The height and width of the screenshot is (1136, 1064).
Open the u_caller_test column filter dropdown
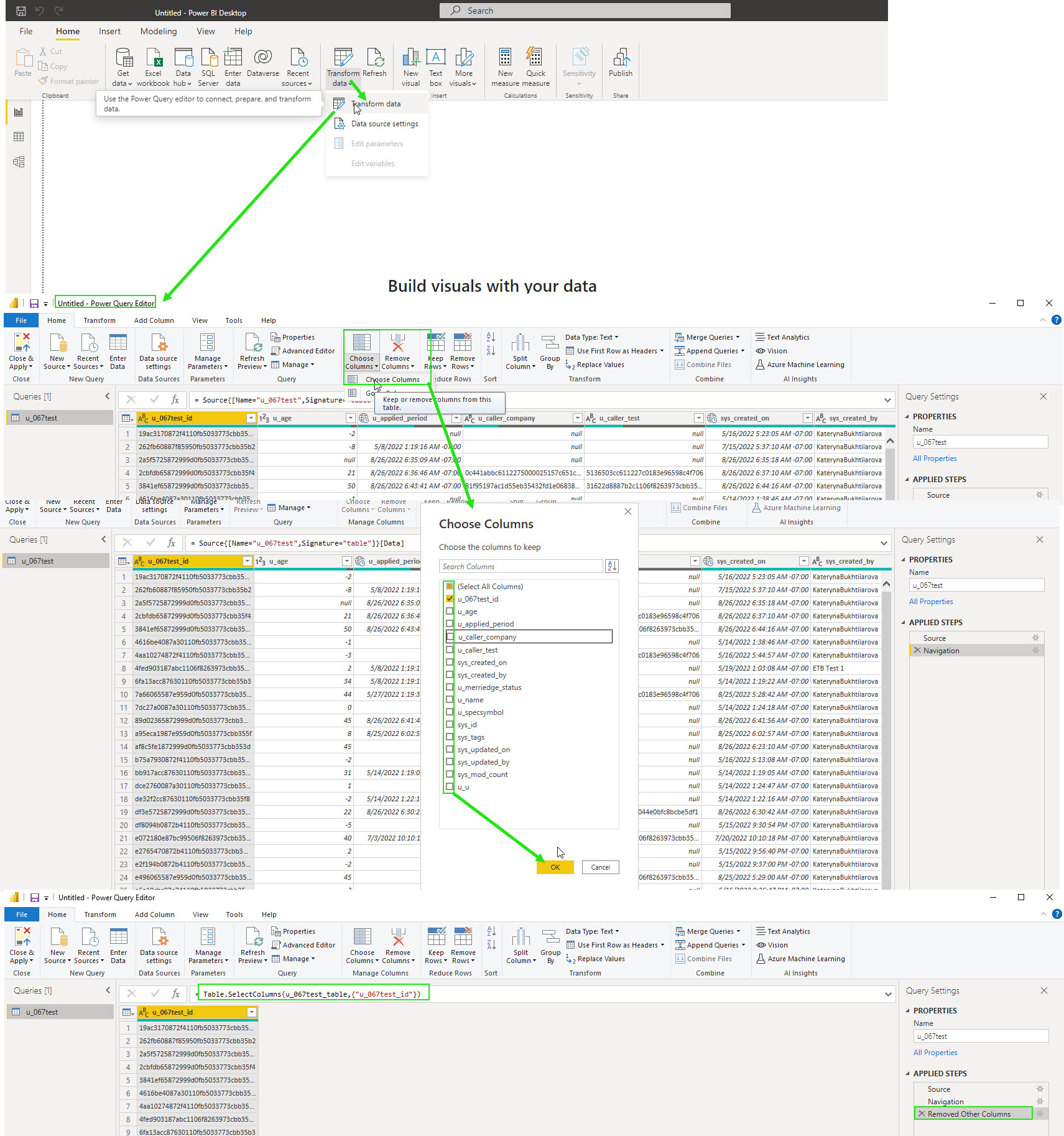tap(698, 418)
